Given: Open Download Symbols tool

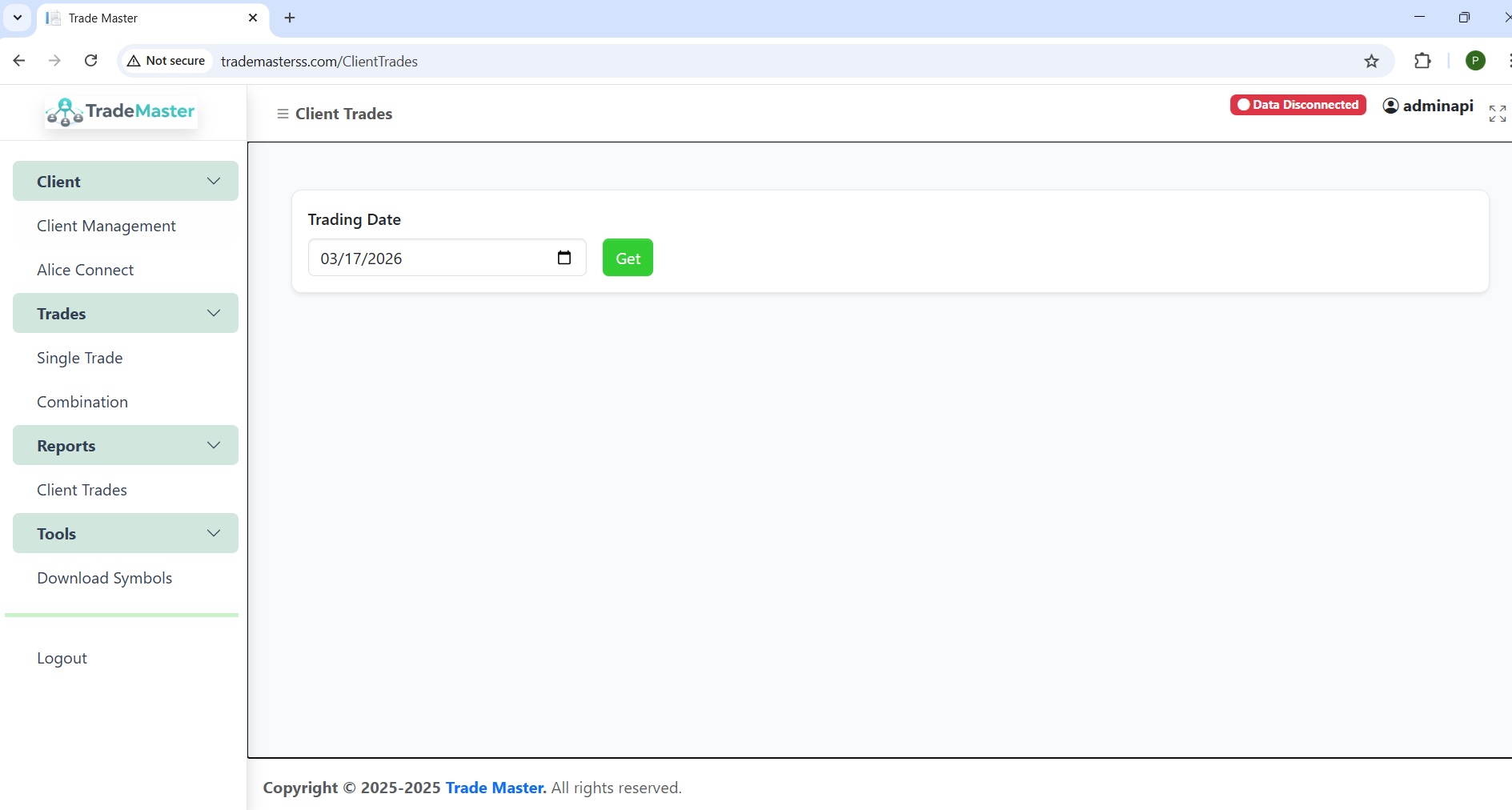Looking at the screenshot, I should (x=105, y=578).
